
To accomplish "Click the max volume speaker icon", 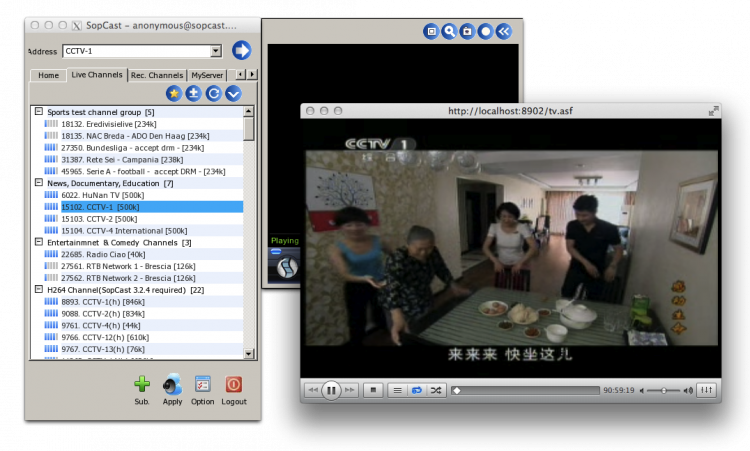I will click(688, 391).
